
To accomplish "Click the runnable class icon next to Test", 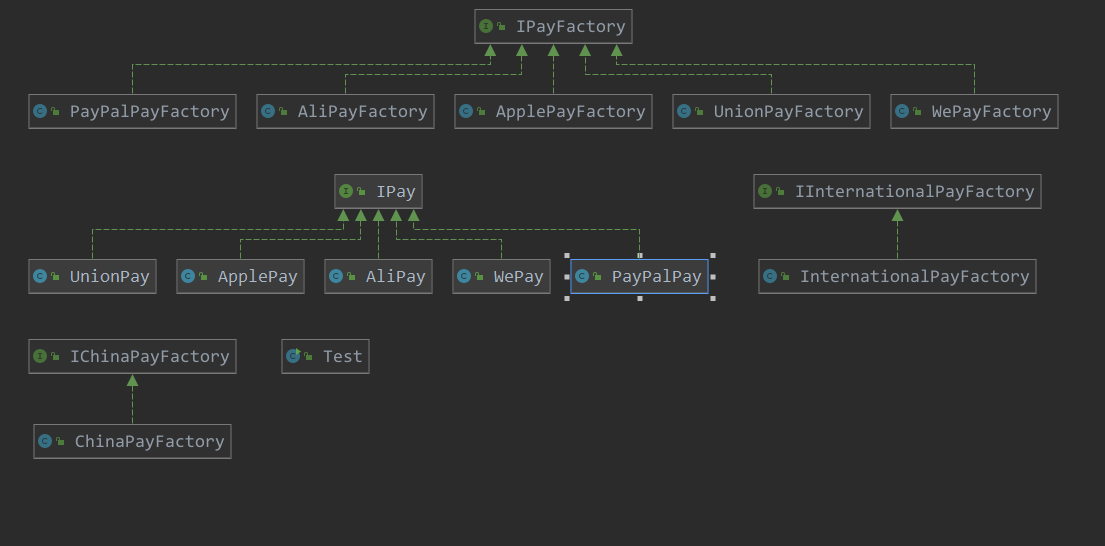I will [293, 356].
